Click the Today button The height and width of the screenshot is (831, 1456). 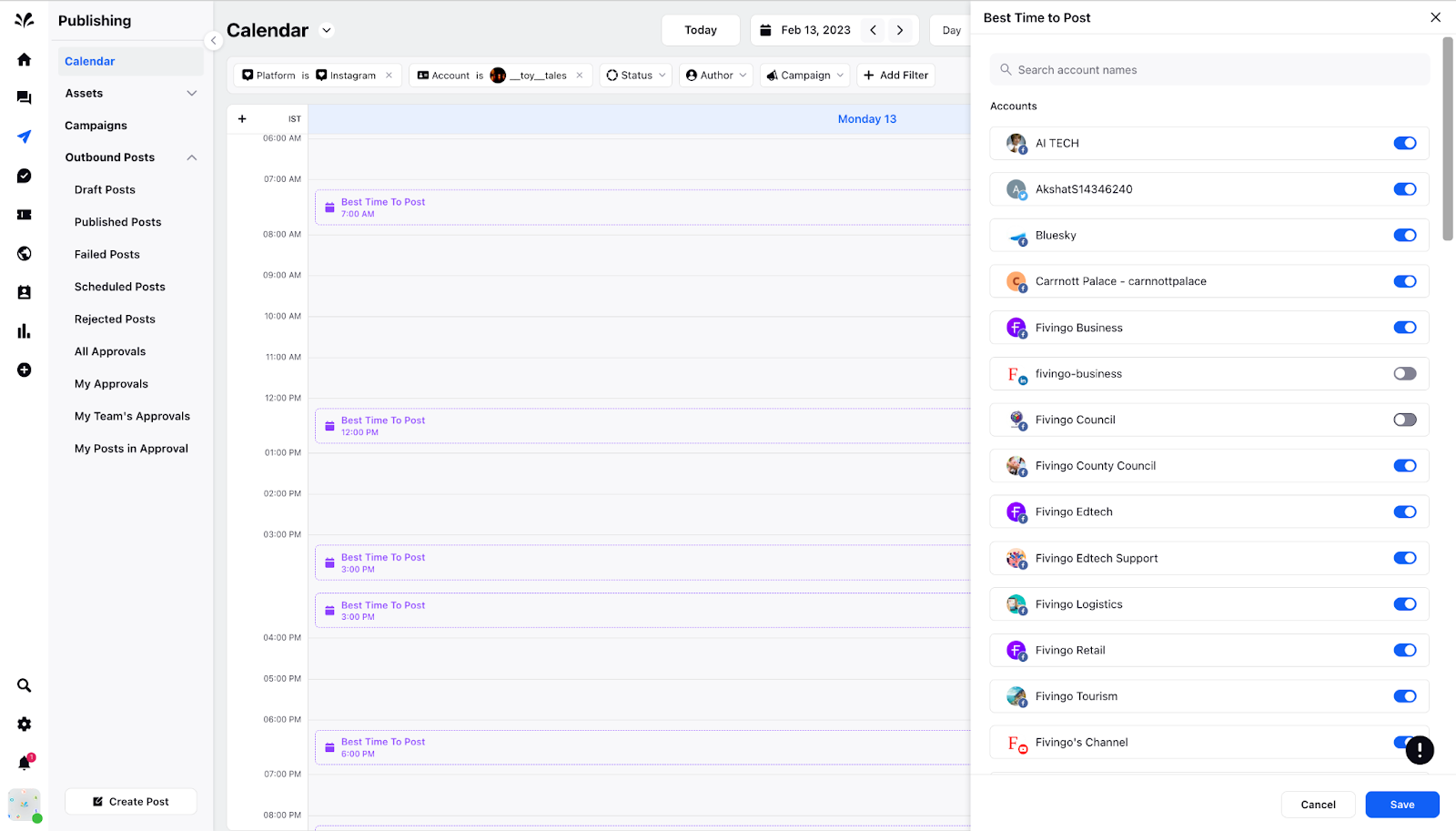click(701, 30)
